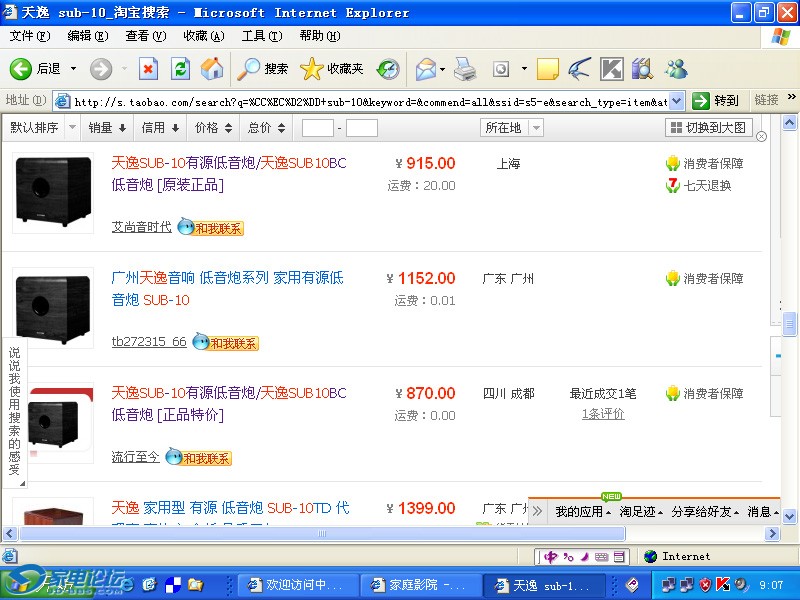Open thumbnail of the ¥1152.00 subwoofer
800x600 pixels.
click(53, 308)
